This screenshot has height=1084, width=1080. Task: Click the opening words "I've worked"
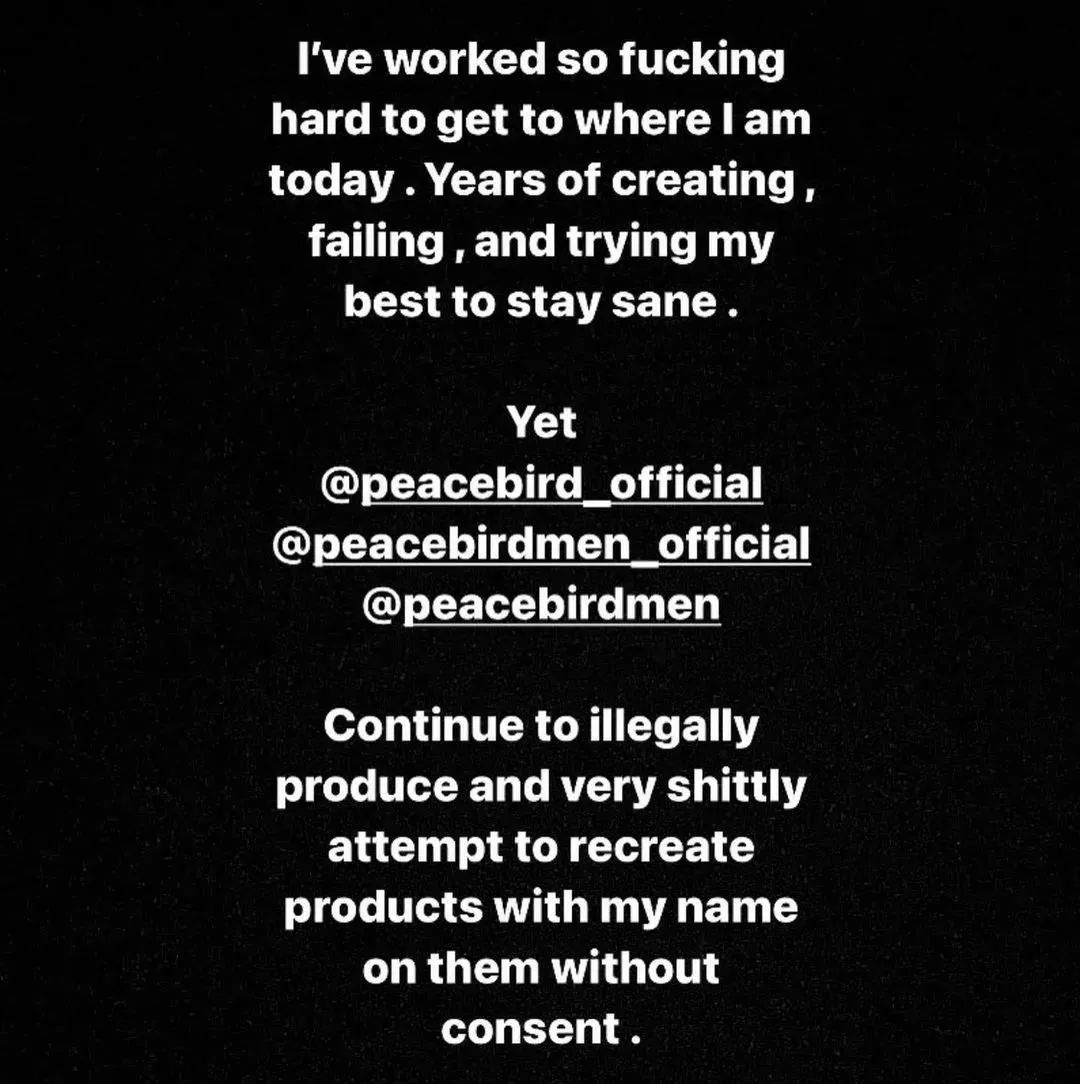(422, 59)
